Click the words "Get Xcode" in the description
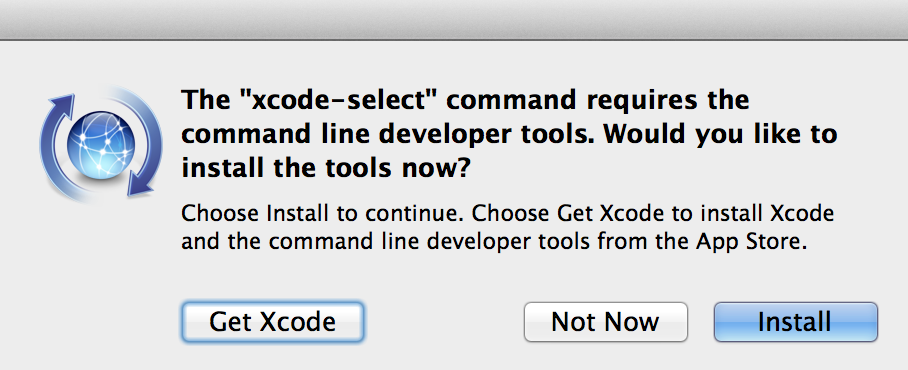The width and height of the screenshot is (908, 370). [611, 213]
